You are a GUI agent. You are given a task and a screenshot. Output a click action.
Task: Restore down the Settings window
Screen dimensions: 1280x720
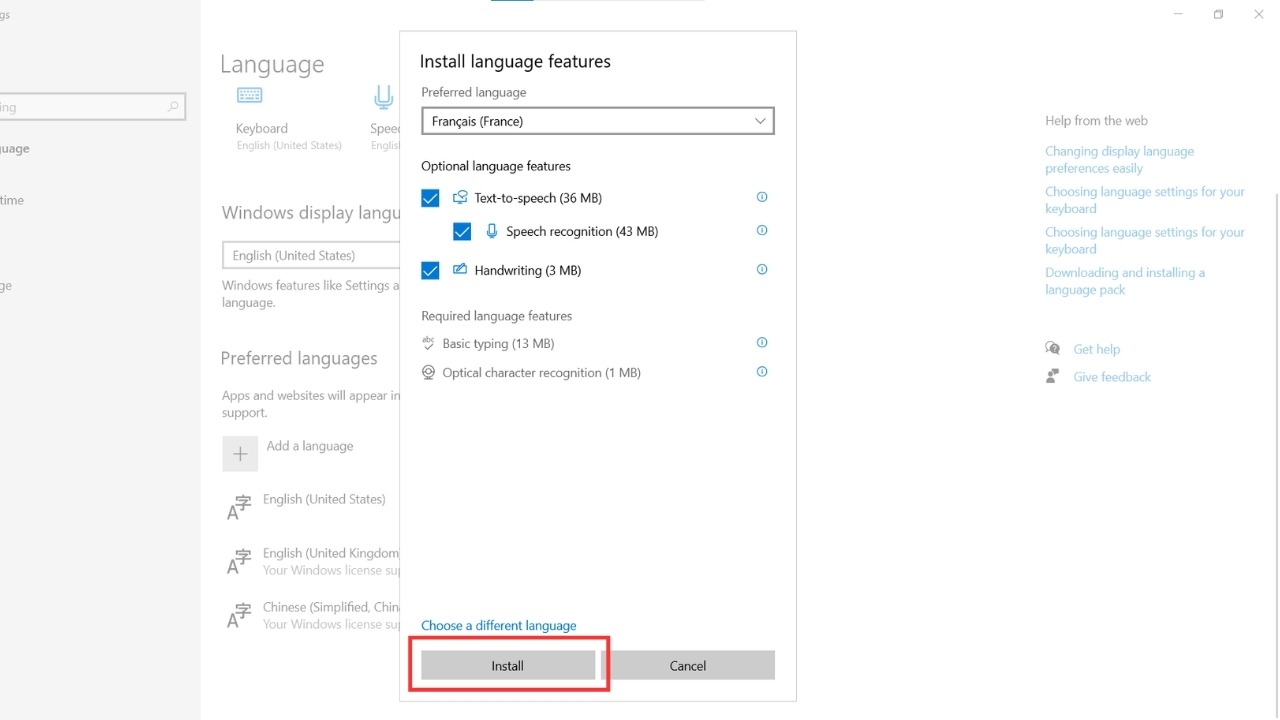1218,14
